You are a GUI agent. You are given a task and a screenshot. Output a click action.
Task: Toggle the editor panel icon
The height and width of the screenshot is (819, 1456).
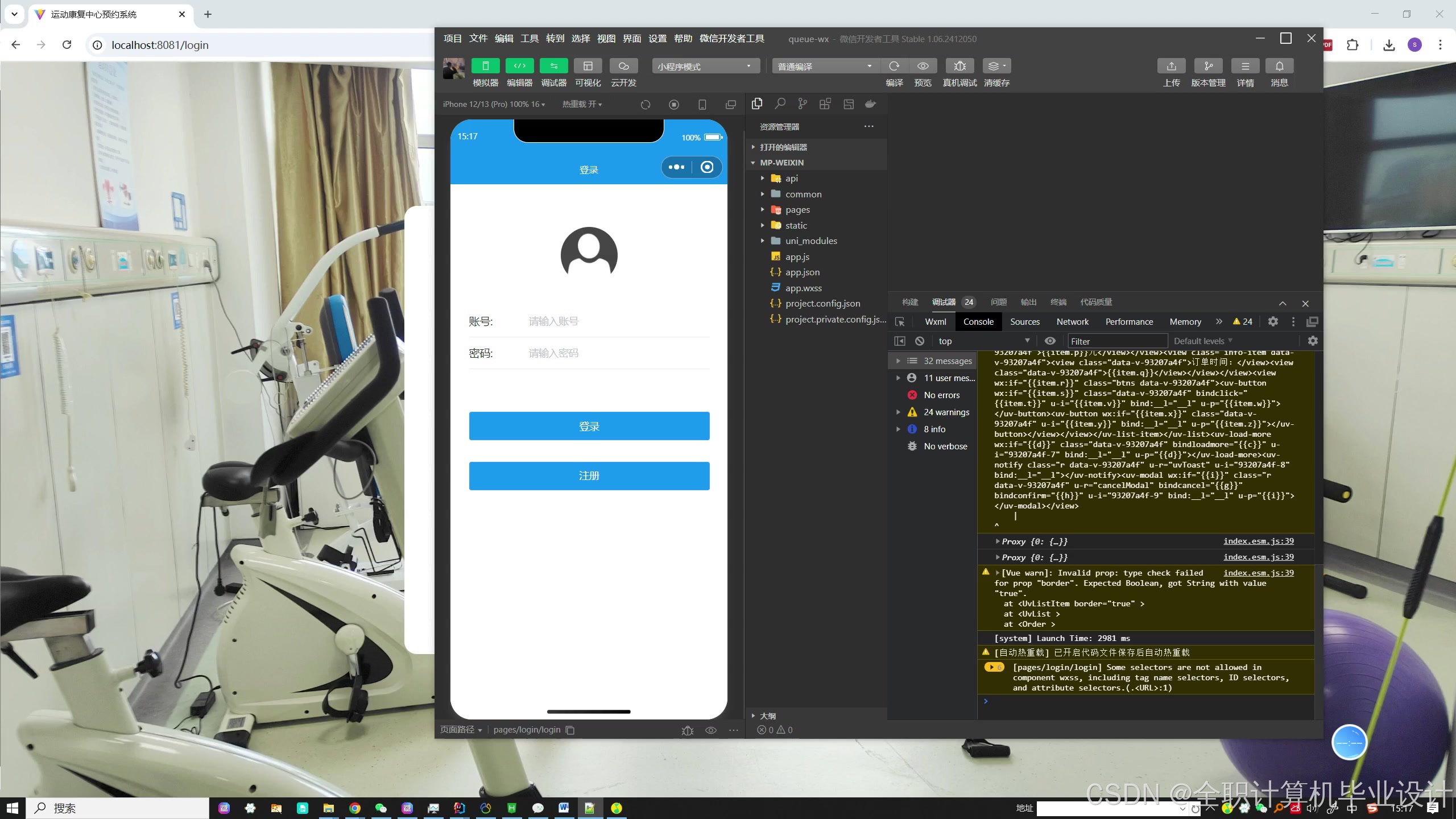pyautogui.click(x=519, y=66)
